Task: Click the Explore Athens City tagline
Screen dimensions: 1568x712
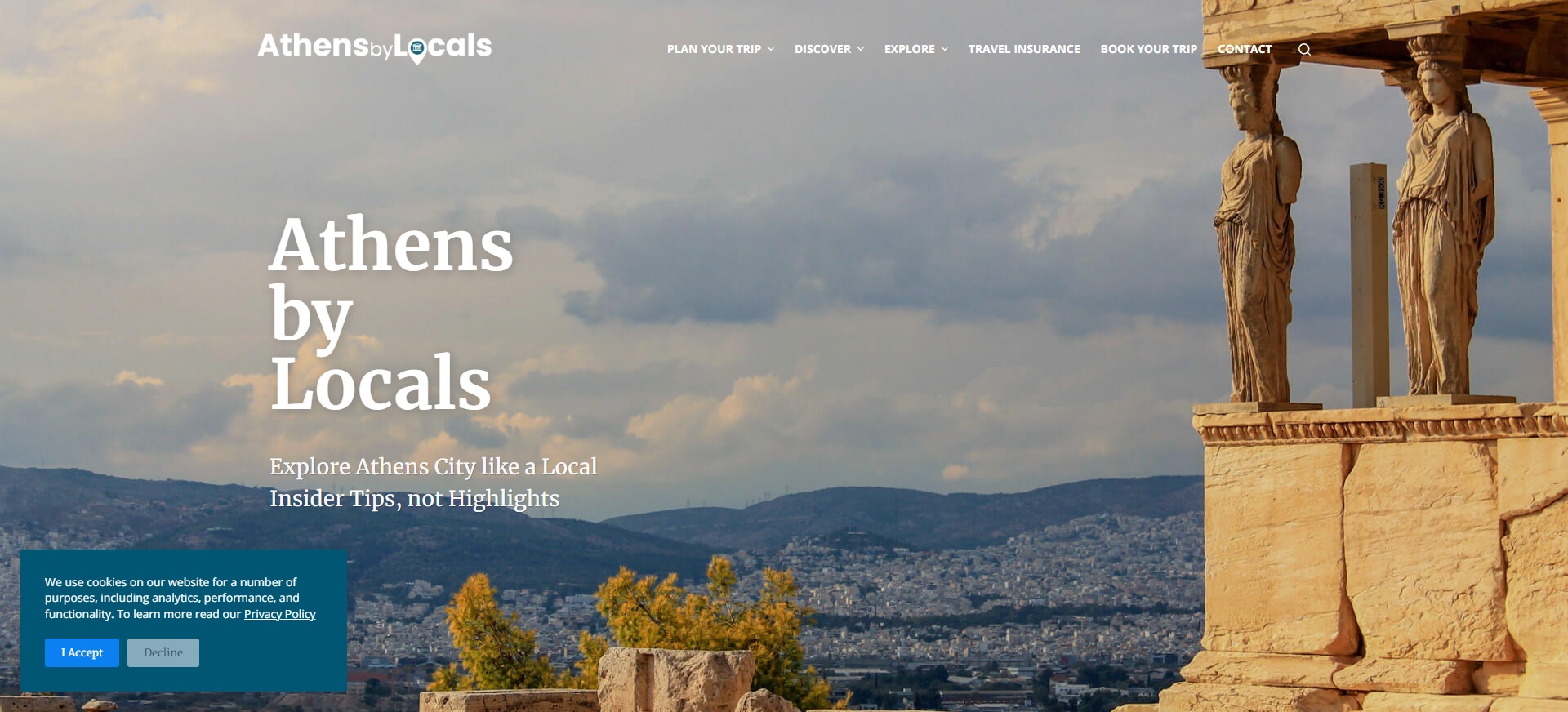Action: coord(434,466)
